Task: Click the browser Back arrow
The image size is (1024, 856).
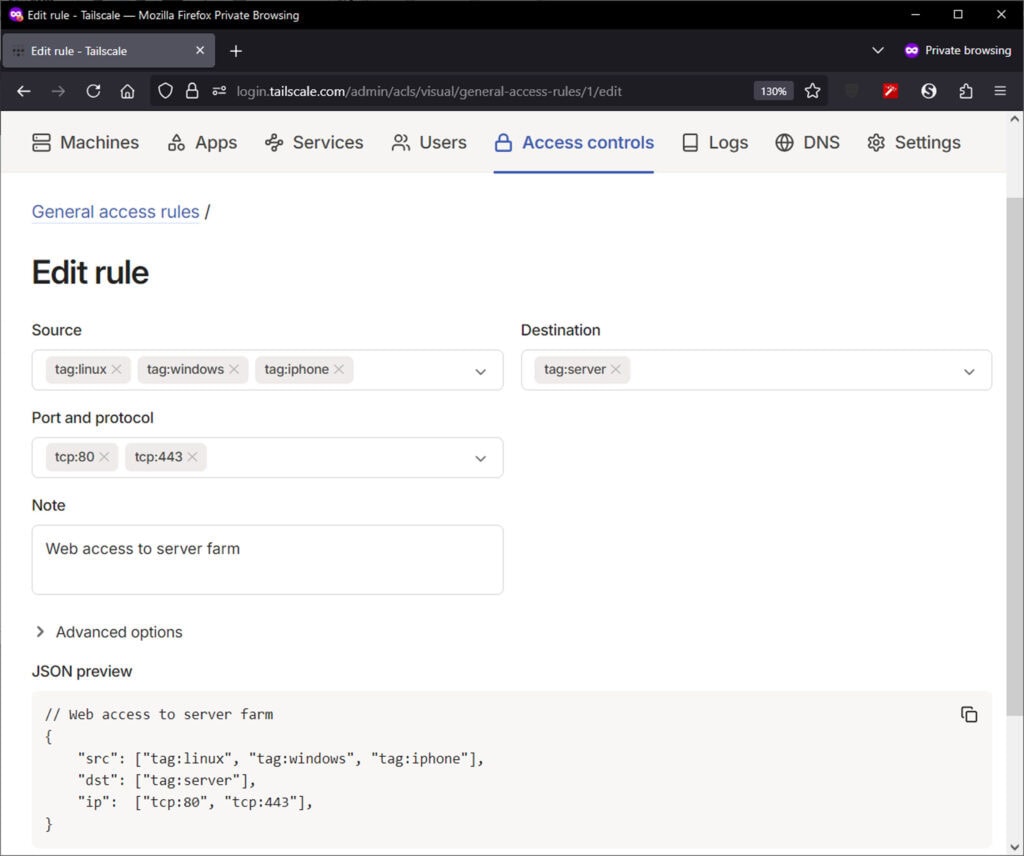Action: (x=24, y=91)
